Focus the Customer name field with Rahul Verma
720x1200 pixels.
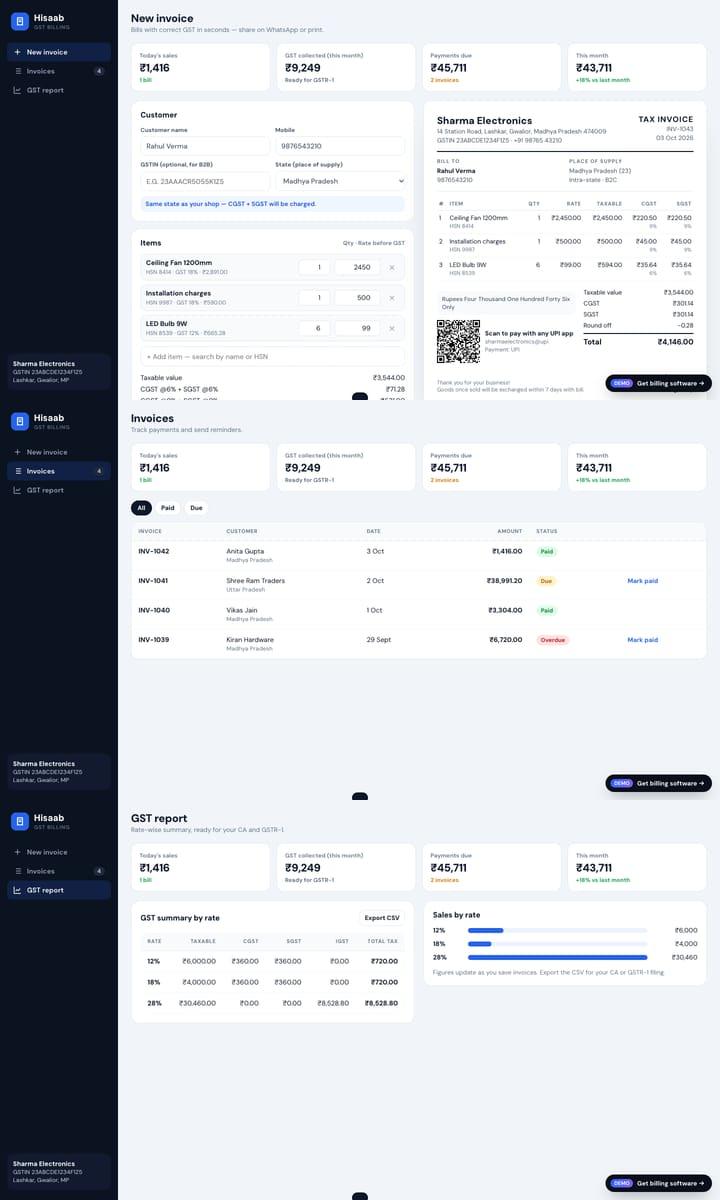(x=205, y=146)
